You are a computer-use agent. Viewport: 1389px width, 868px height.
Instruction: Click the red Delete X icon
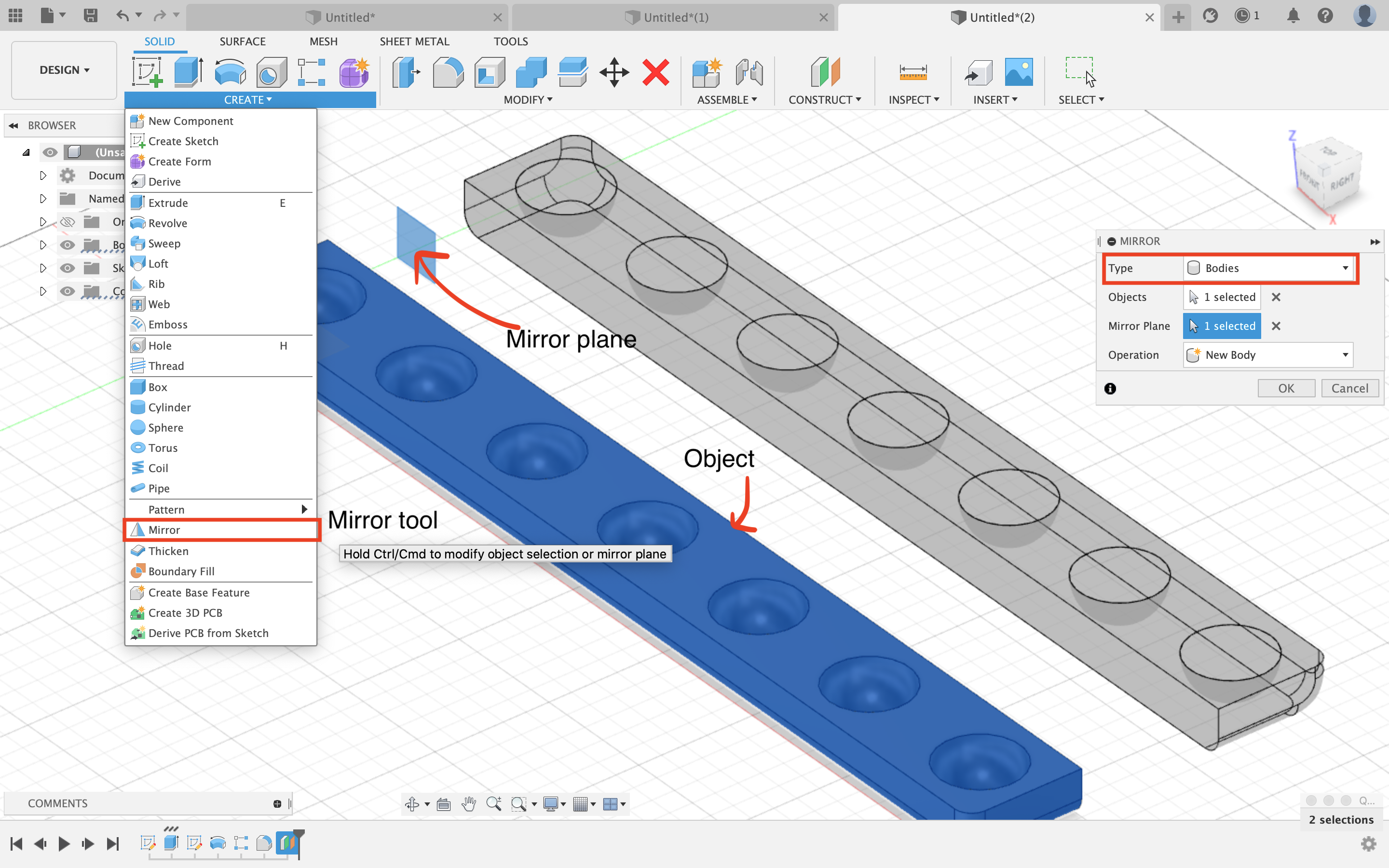click(x=655, y=73)
